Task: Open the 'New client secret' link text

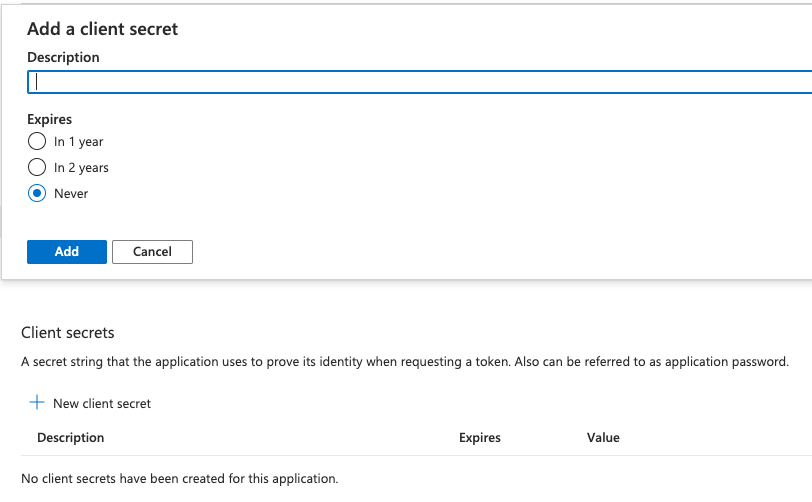Action: click(x=102, y=403)
